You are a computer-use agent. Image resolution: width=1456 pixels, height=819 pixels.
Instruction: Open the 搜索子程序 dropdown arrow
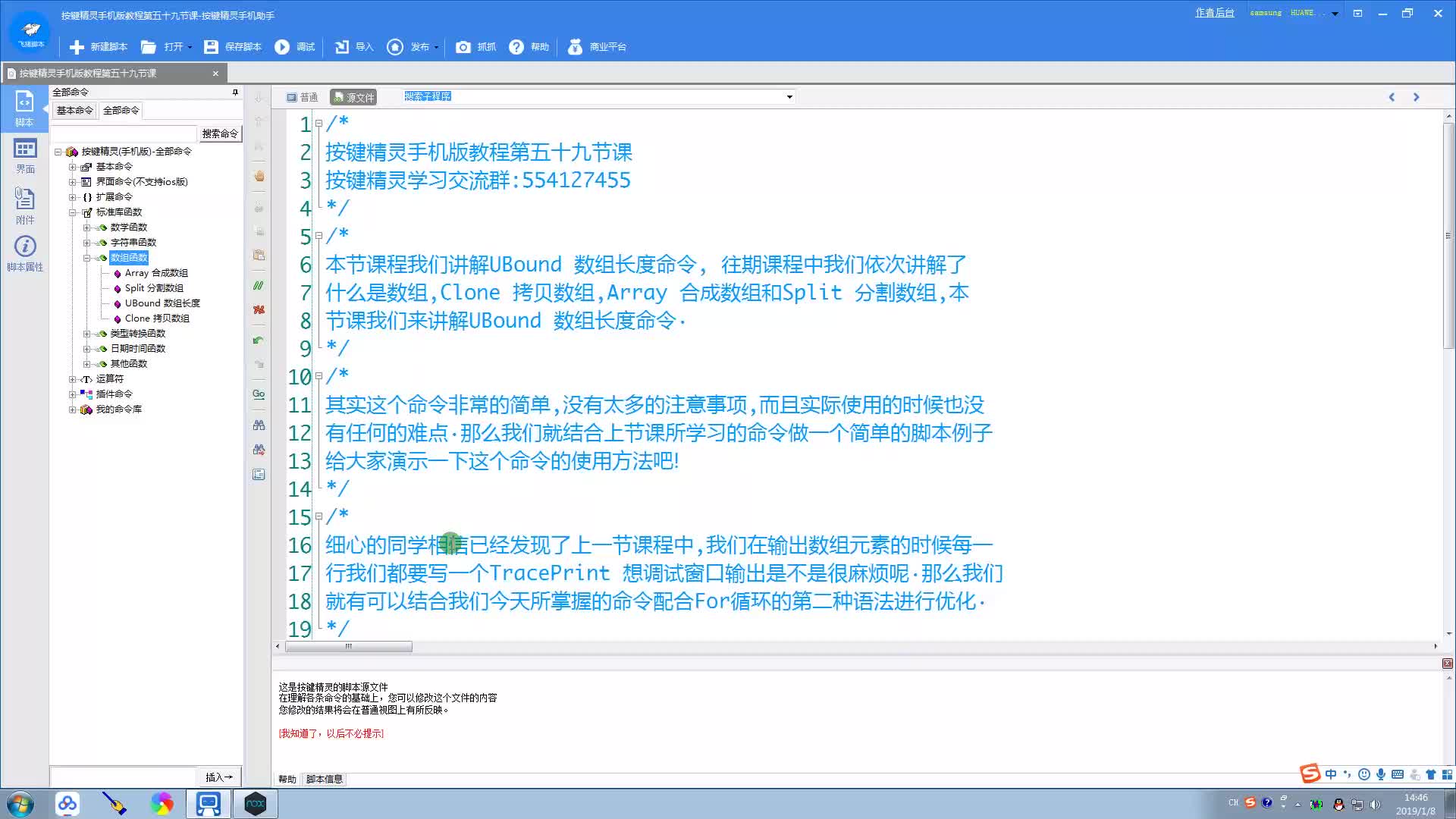point(789,97)
